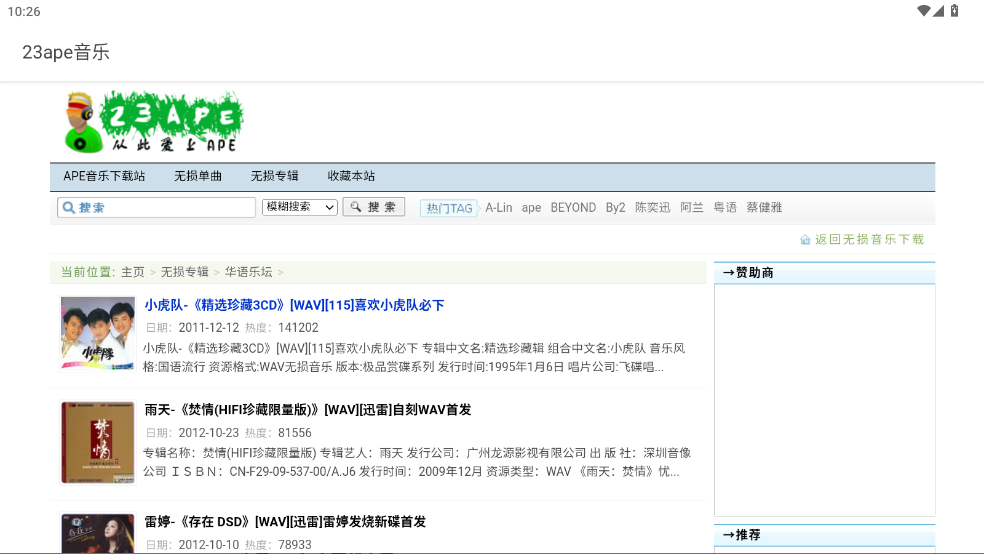
Task: Open the A-Lin tag link
Action: point(499,208)
